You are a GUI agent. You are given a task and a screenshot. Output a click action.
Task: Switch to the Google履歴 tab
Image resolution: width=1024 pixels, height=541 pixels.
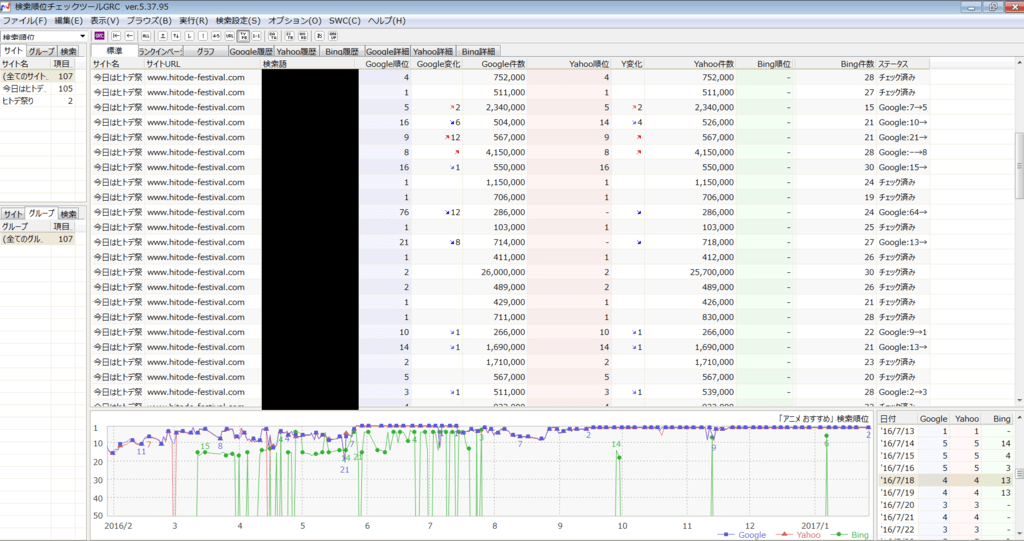coord(250,51)
